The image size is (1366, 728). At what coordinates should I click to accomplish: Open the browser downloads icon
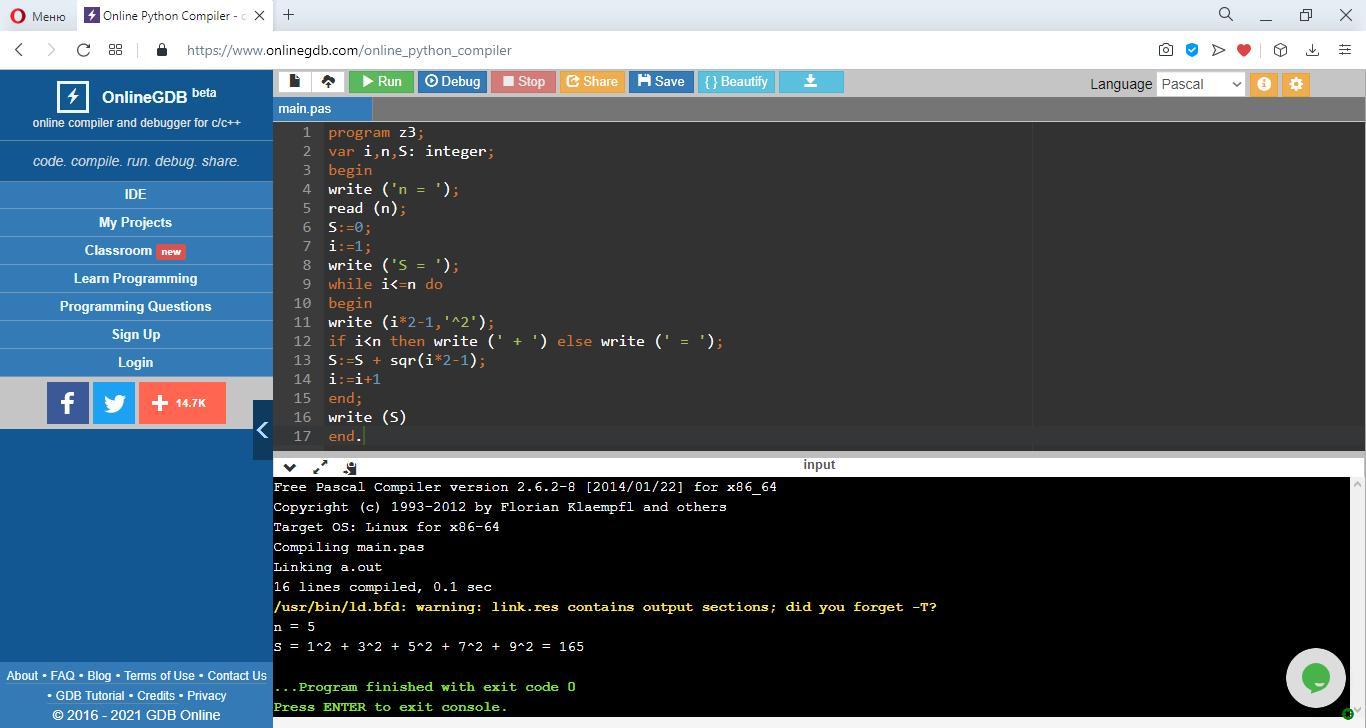pyautogui.click(x=1312, y=50)
